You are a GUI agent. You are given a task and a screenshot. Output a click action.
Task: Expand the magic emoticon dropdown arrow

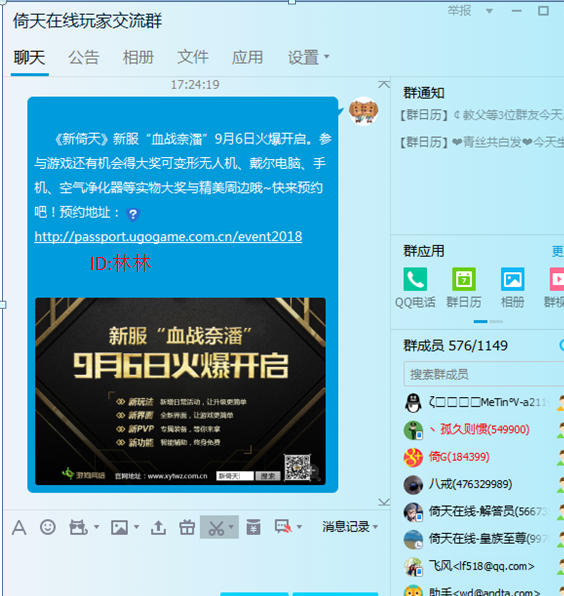tap(97, 527)
